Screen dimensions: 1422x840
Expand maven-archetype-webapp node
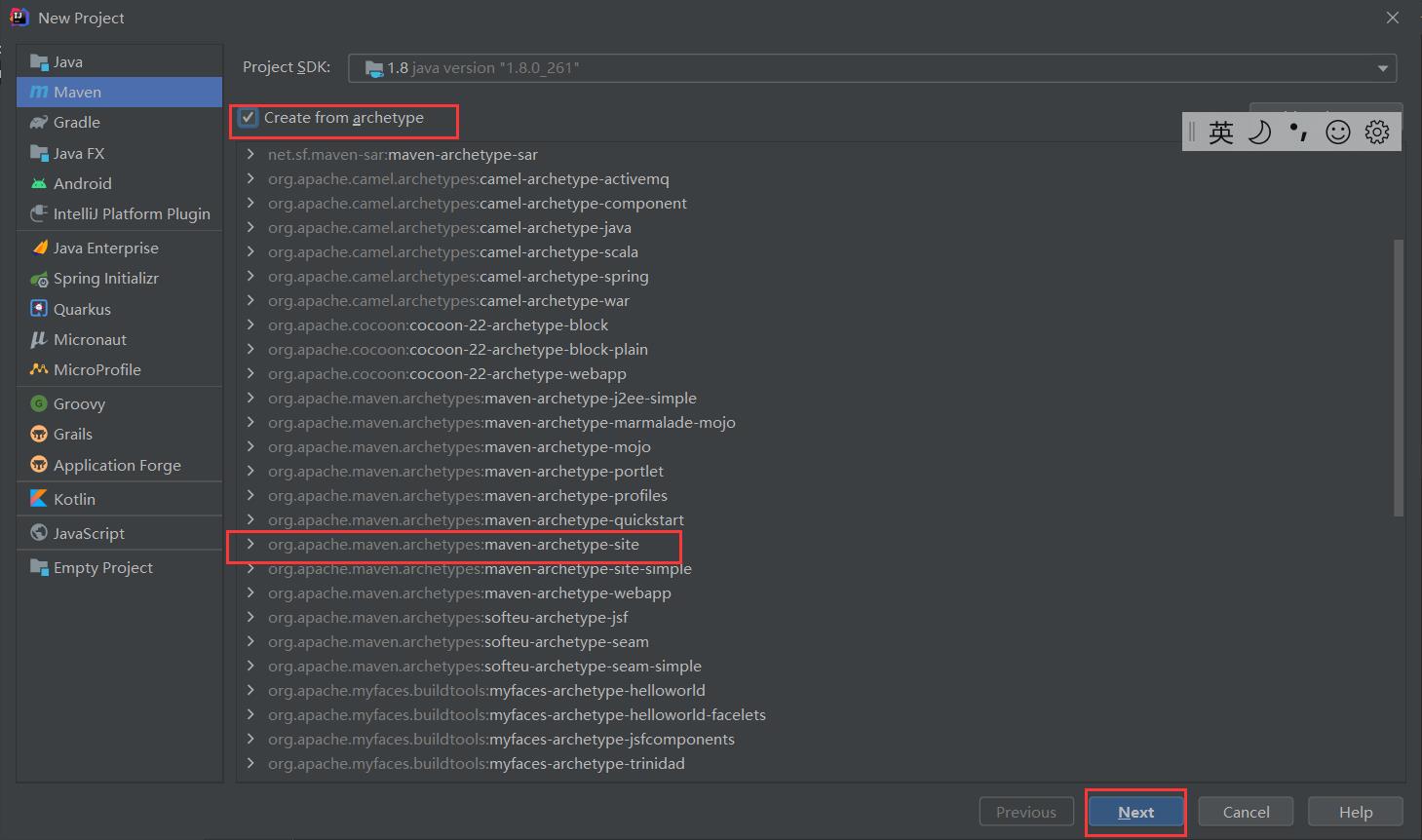click(250, 592)
